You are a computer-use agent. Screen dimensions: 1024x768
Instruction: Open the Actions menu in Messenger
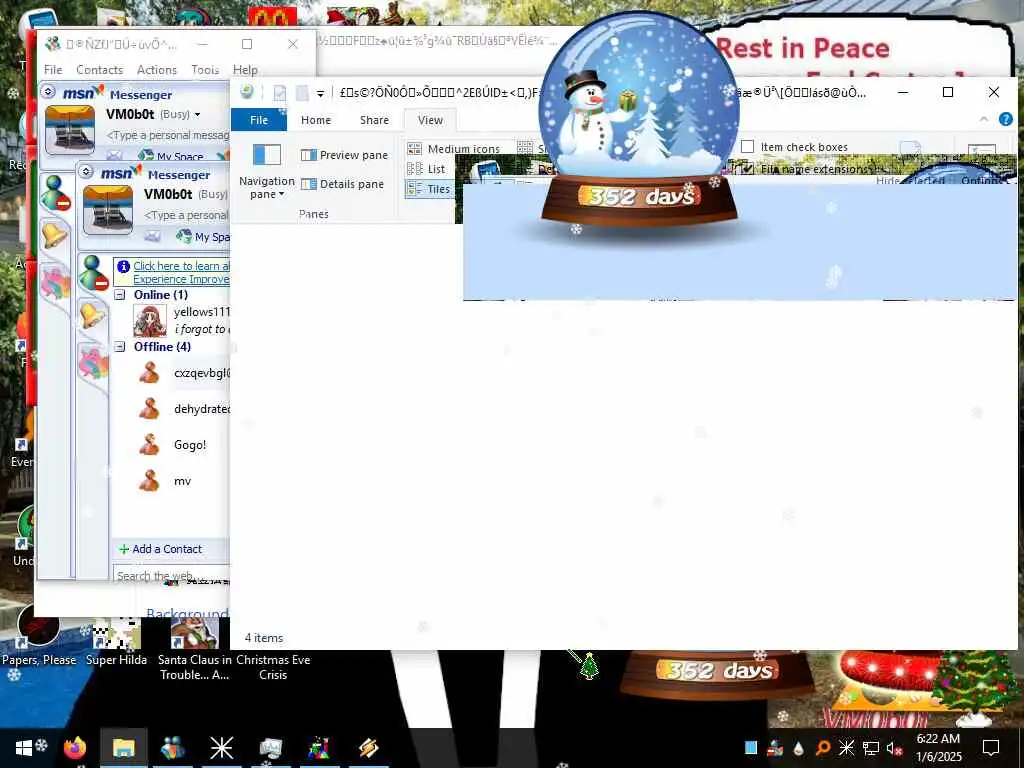[157, 69]
